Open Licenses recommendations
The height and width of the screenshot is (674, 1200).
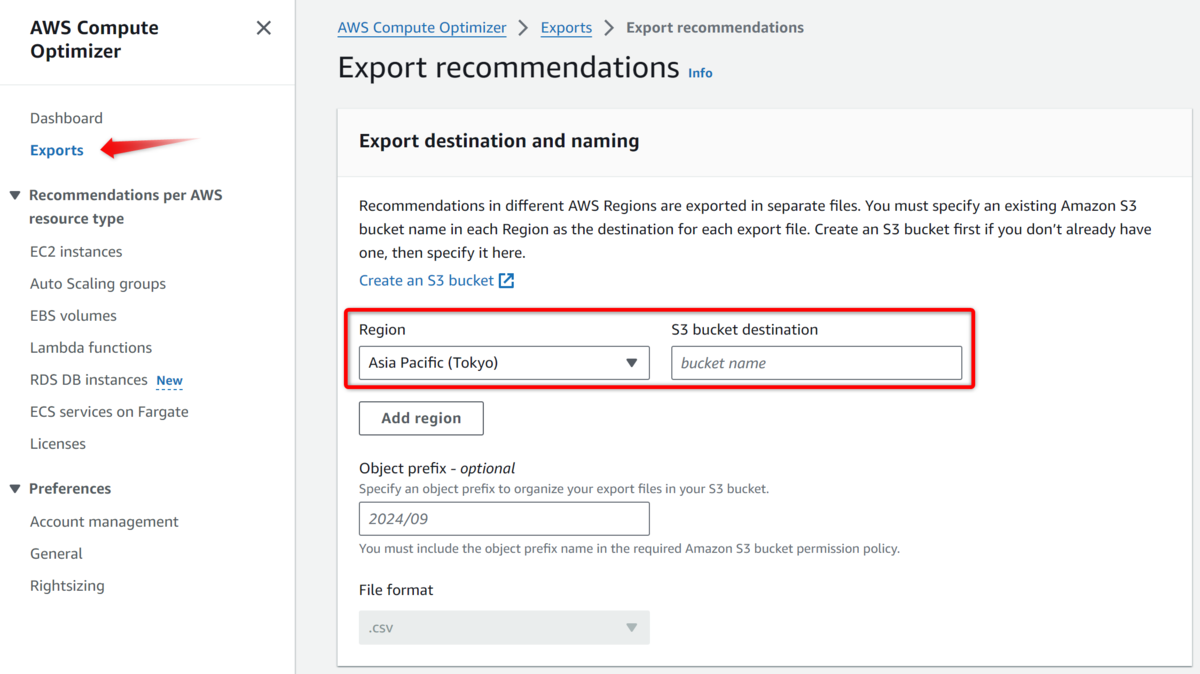tap(58, 444)
